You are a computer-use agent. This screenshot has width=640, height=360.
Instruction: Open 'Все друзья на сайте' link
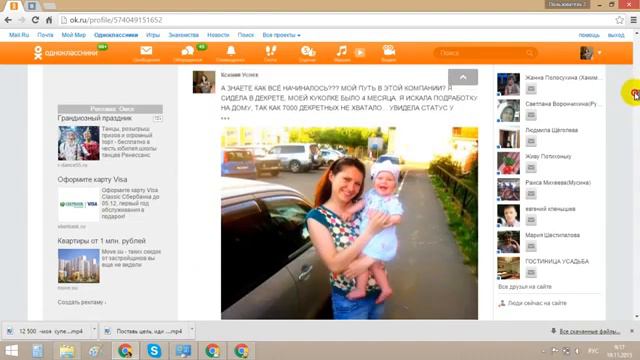coord(524,287)
